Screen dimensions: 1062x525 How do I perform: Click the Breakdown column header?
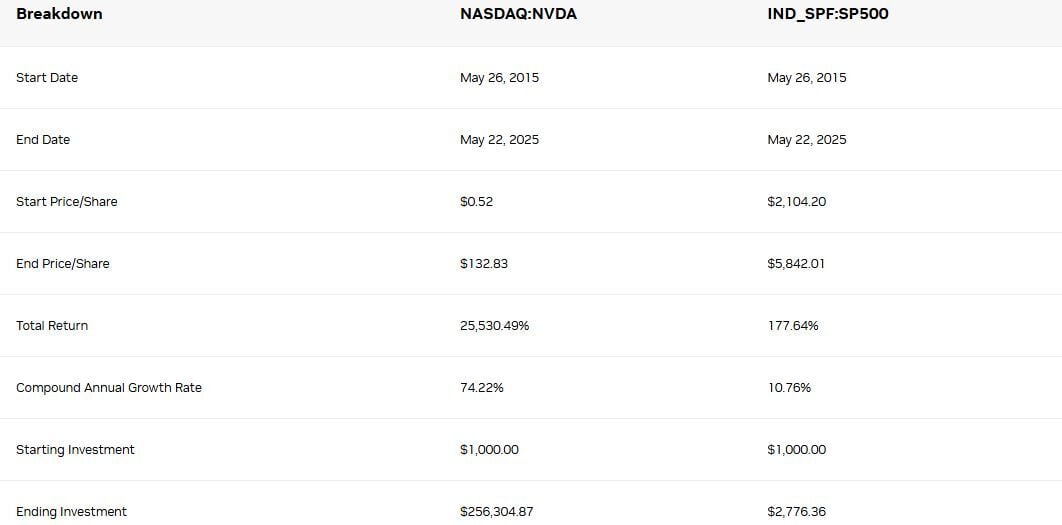(x=59, y=14)
